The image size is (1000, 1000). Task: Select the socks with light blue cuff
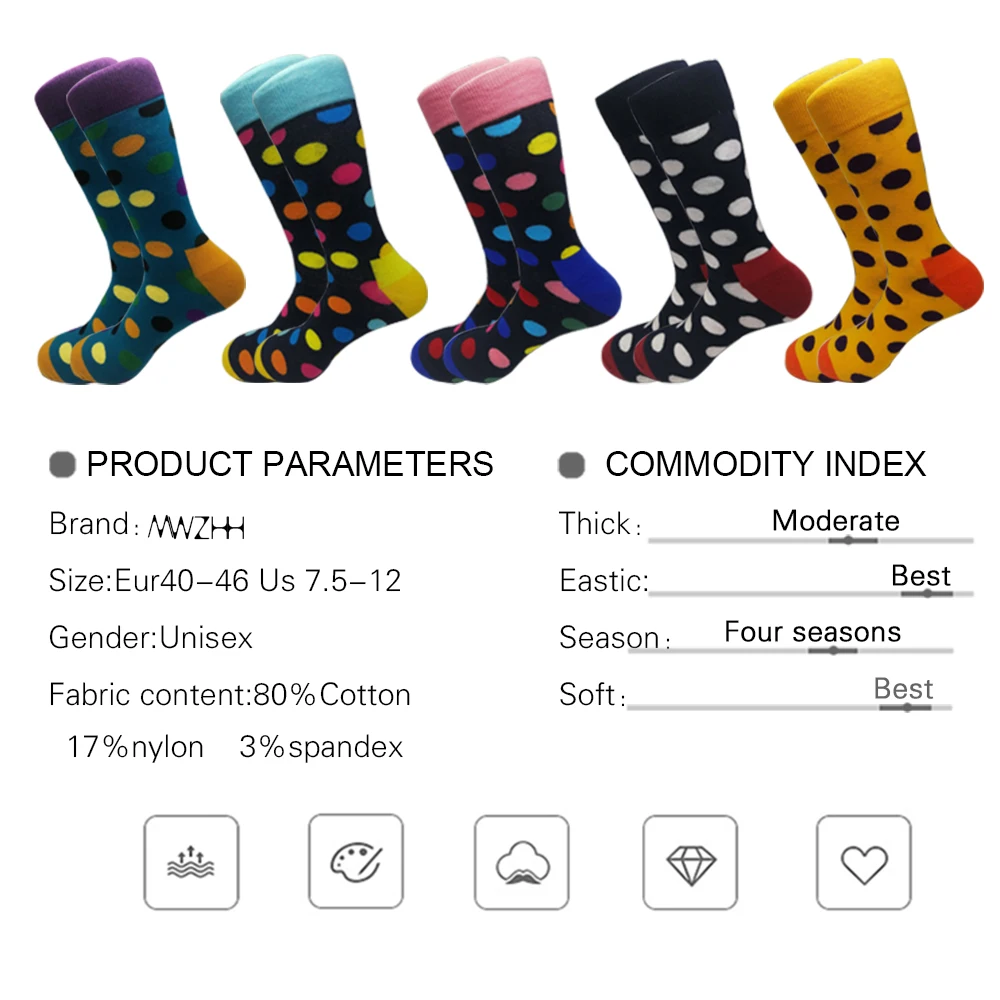point(324,218)
